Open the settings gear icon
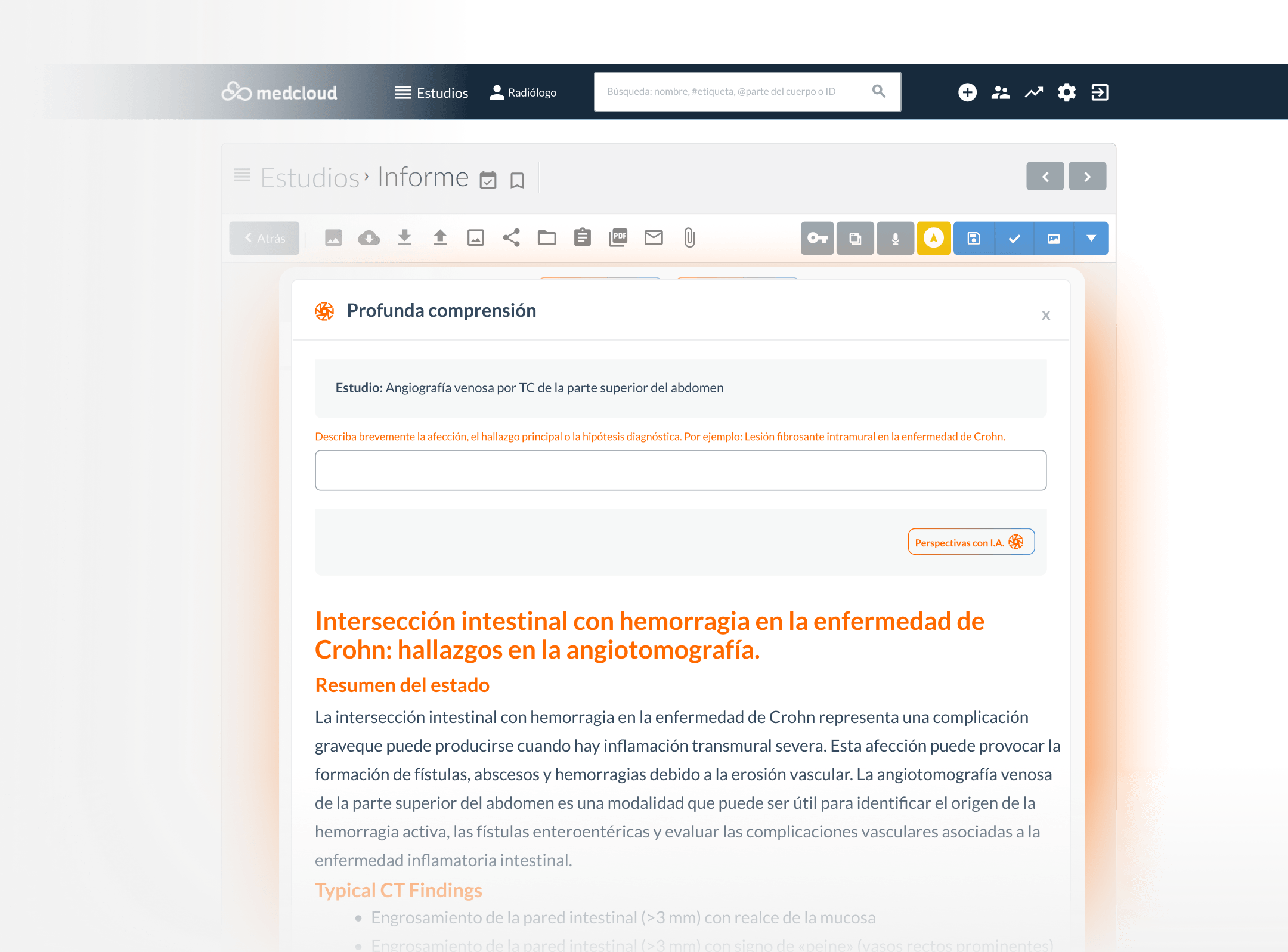This screenshot has width=1288, height=952. pyautogui.click(x=1066, y=92)
